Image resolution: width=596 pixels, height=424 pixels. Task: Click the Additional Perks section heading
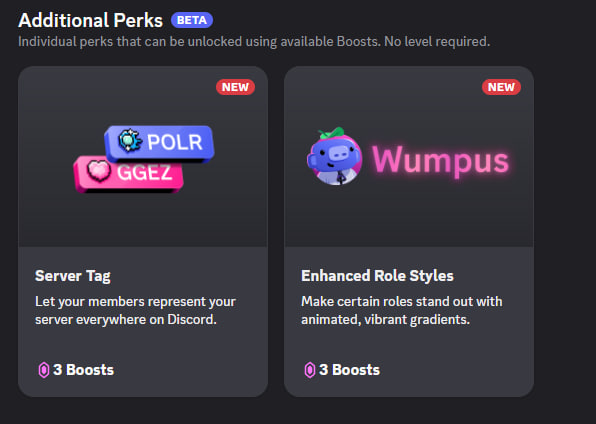pyautogui.click(x=90, y=20)
